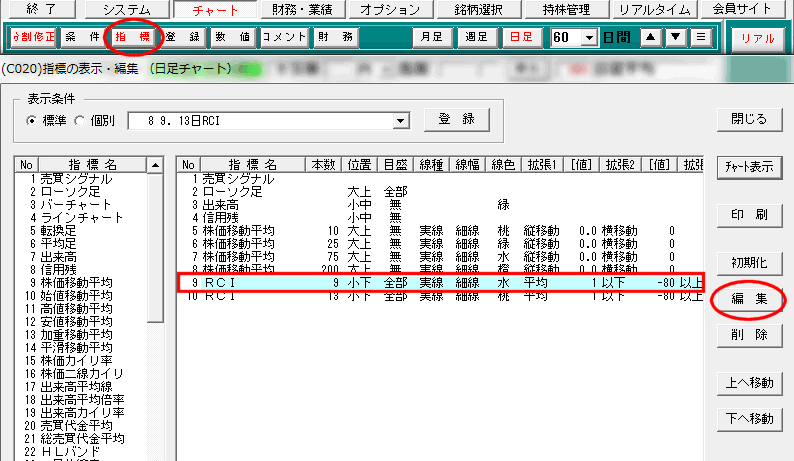794x461 pixels.
Task: Click the 編集 edit button
Action: (748, 299)
